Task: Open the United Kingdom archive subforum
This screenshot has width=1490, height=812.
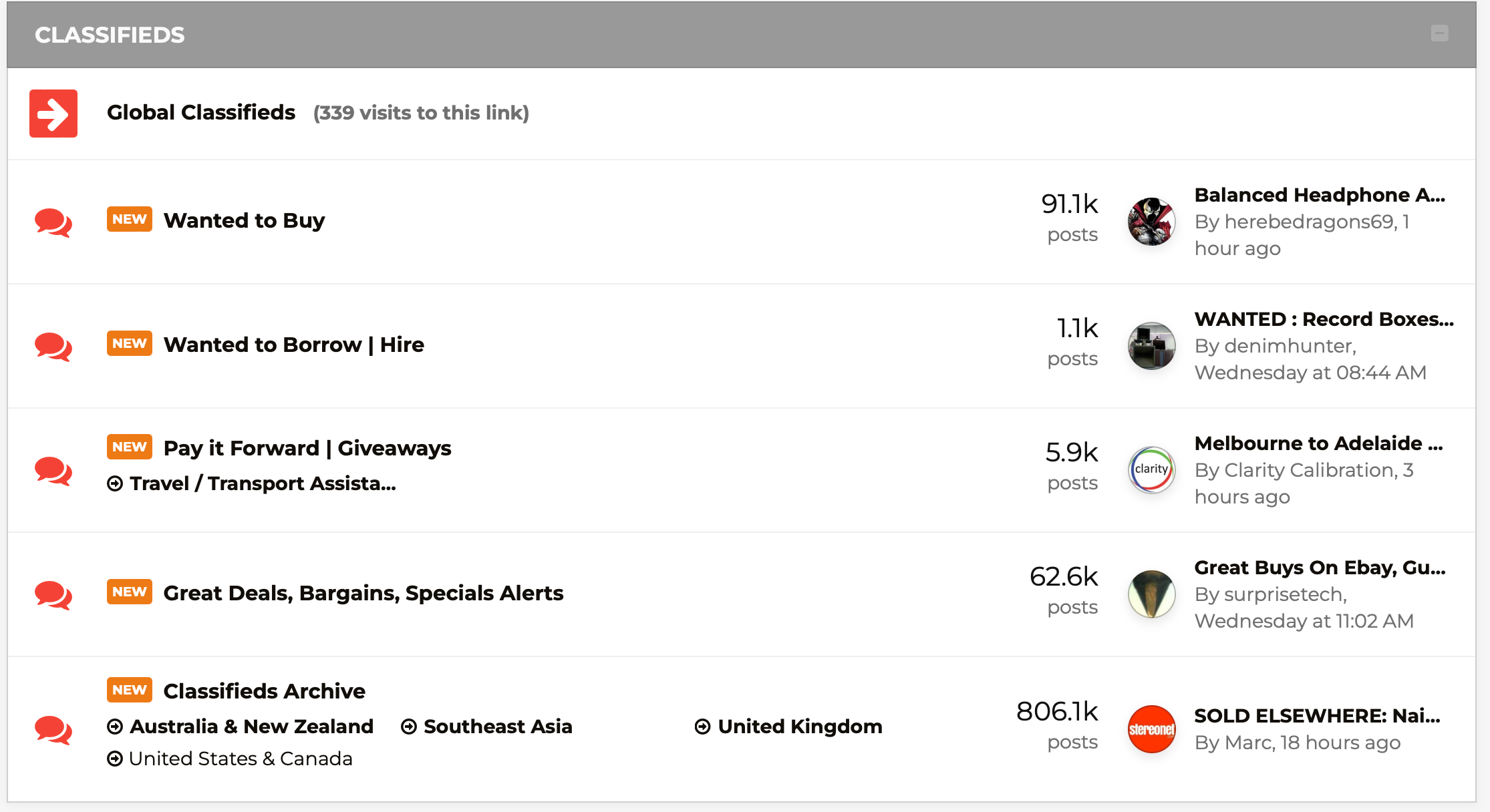Action: click(x=800, y=727)
